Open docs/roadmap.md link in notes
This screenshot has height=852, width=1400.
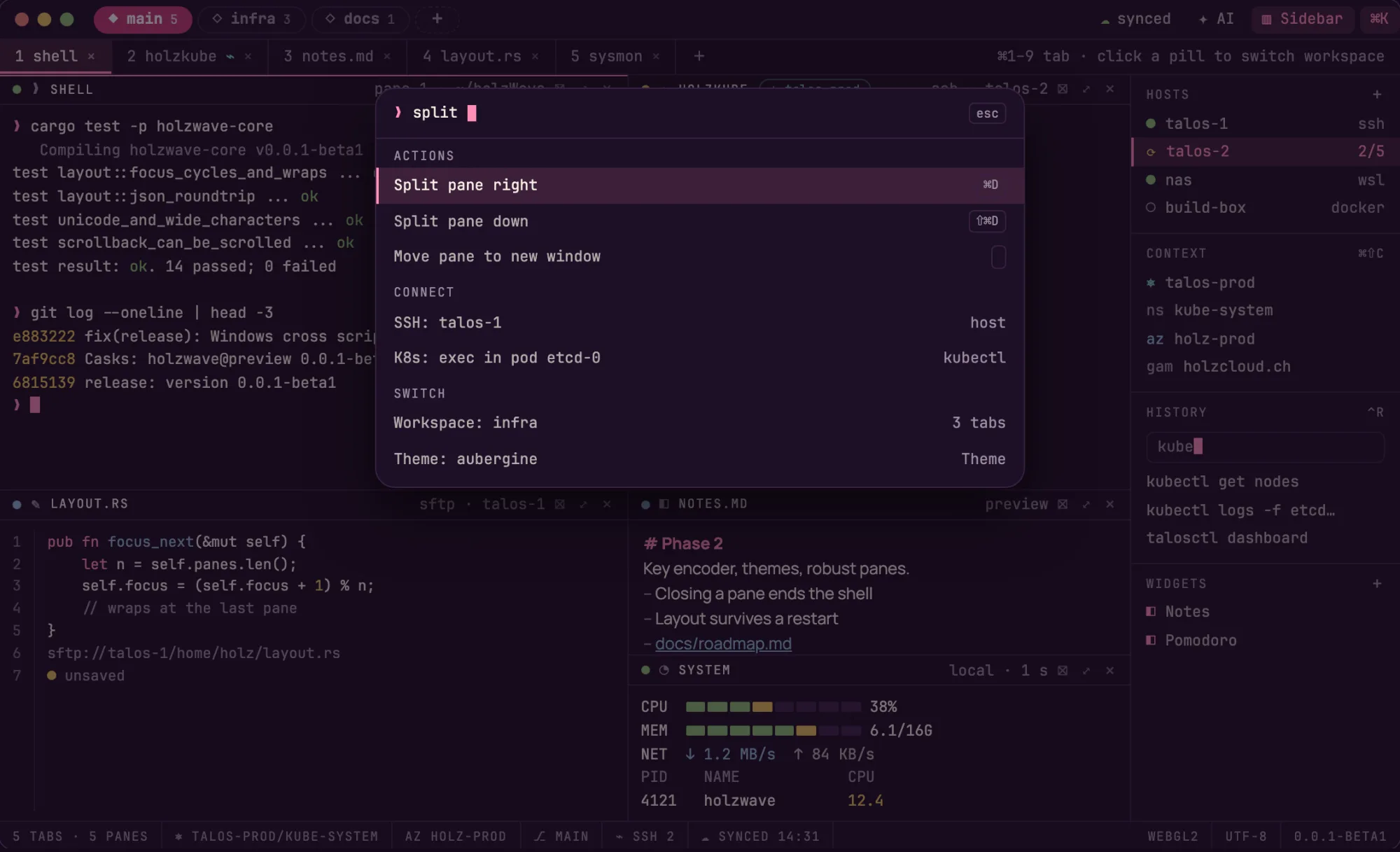pos(723,643)
